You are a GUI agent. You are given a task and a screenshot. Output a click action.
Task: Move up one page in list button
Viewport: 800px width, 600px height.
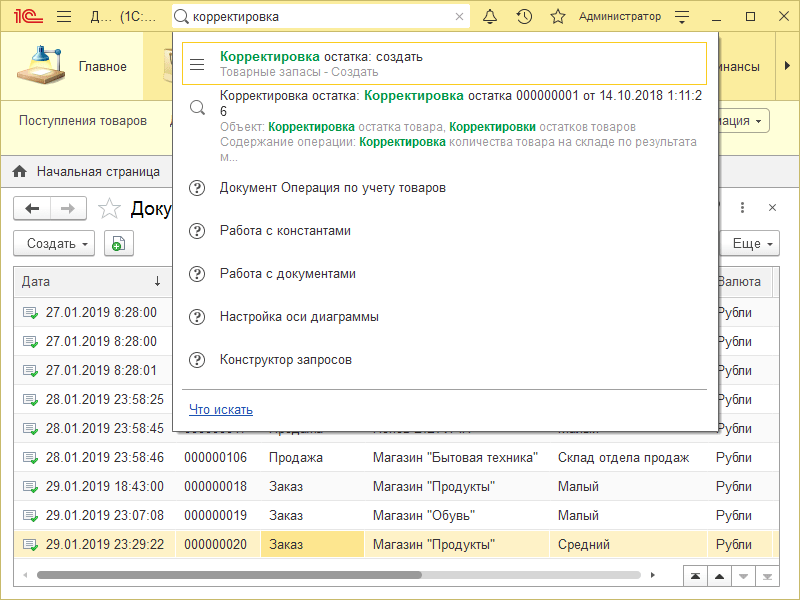point(719,576)
